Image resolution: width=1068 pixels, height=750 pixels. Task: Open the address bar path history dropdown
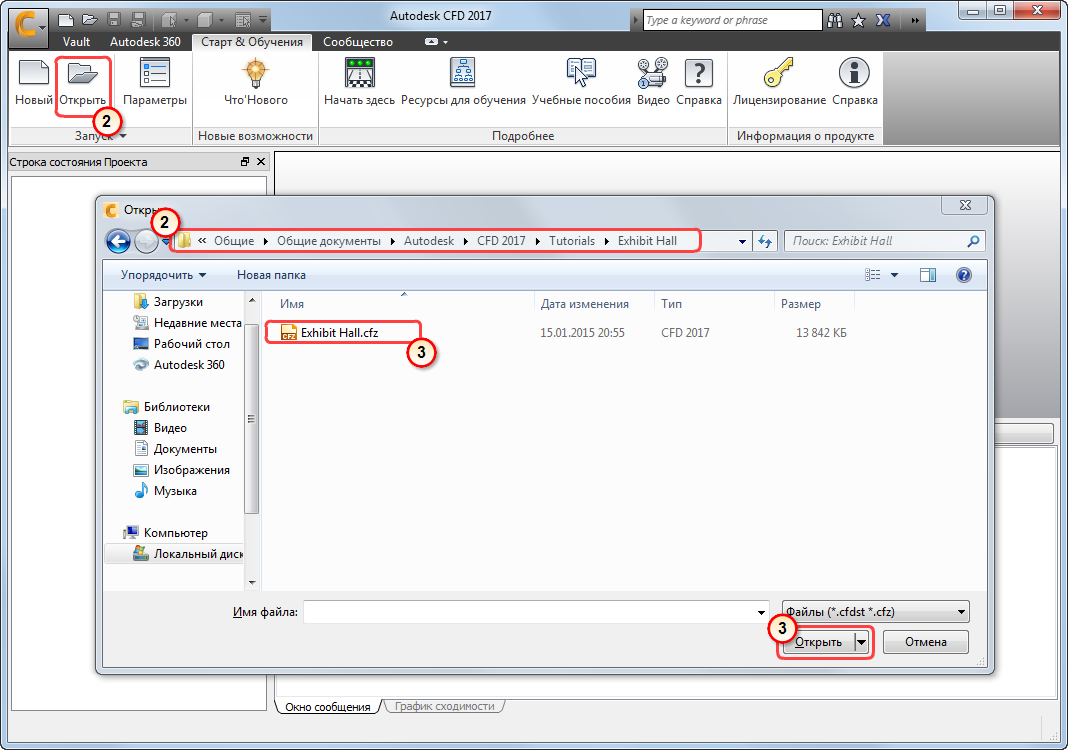point(742,241)
